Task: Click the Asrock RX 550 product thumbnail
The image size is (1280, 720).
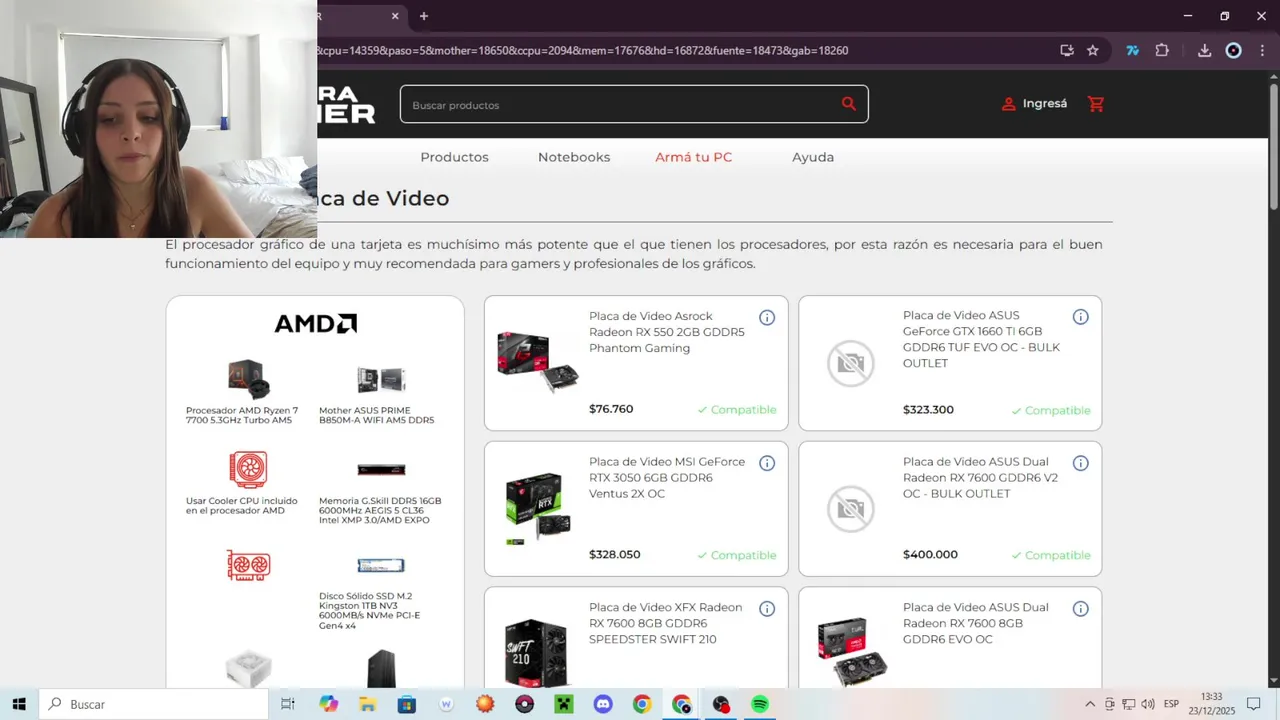Action: [x=537, y=362]
